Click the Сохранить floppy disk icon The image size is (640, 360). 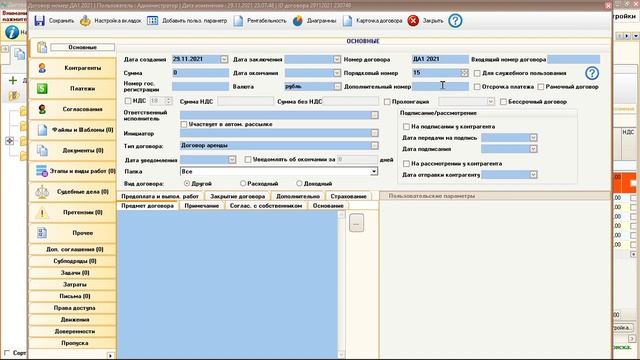coord(40,20)
